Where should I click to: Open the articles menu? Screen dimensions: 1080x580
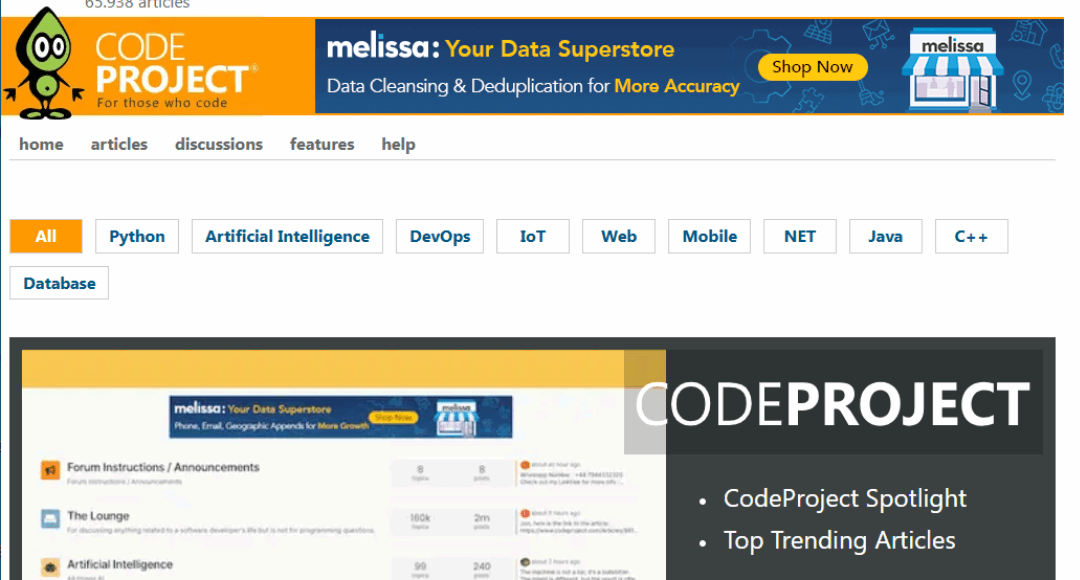click(119, 144)
